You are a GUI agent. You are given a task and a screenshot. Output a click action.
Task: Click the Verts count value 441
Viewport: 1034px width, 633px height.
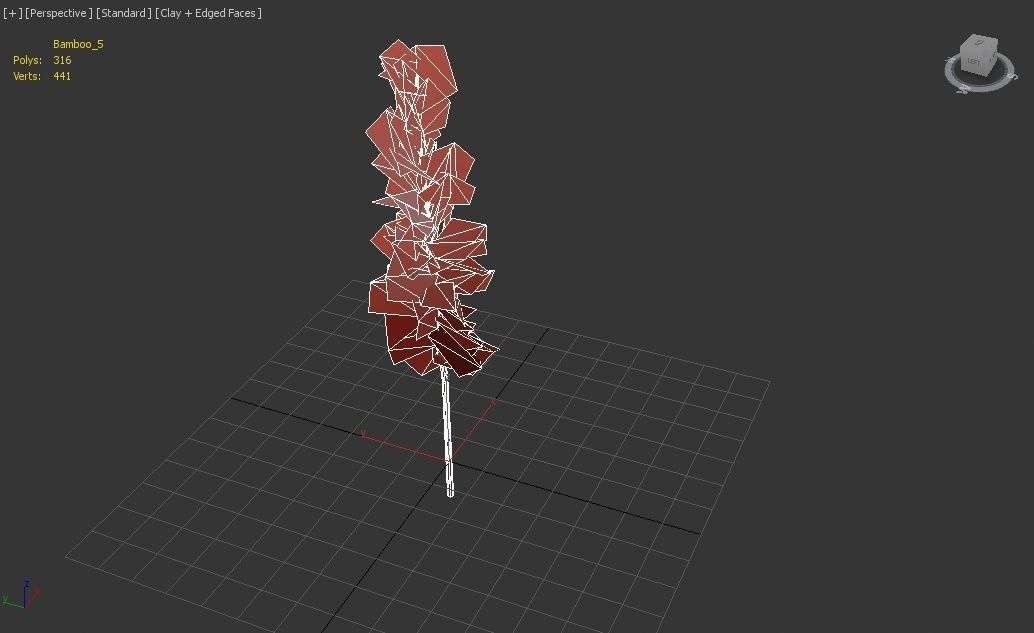62,76
